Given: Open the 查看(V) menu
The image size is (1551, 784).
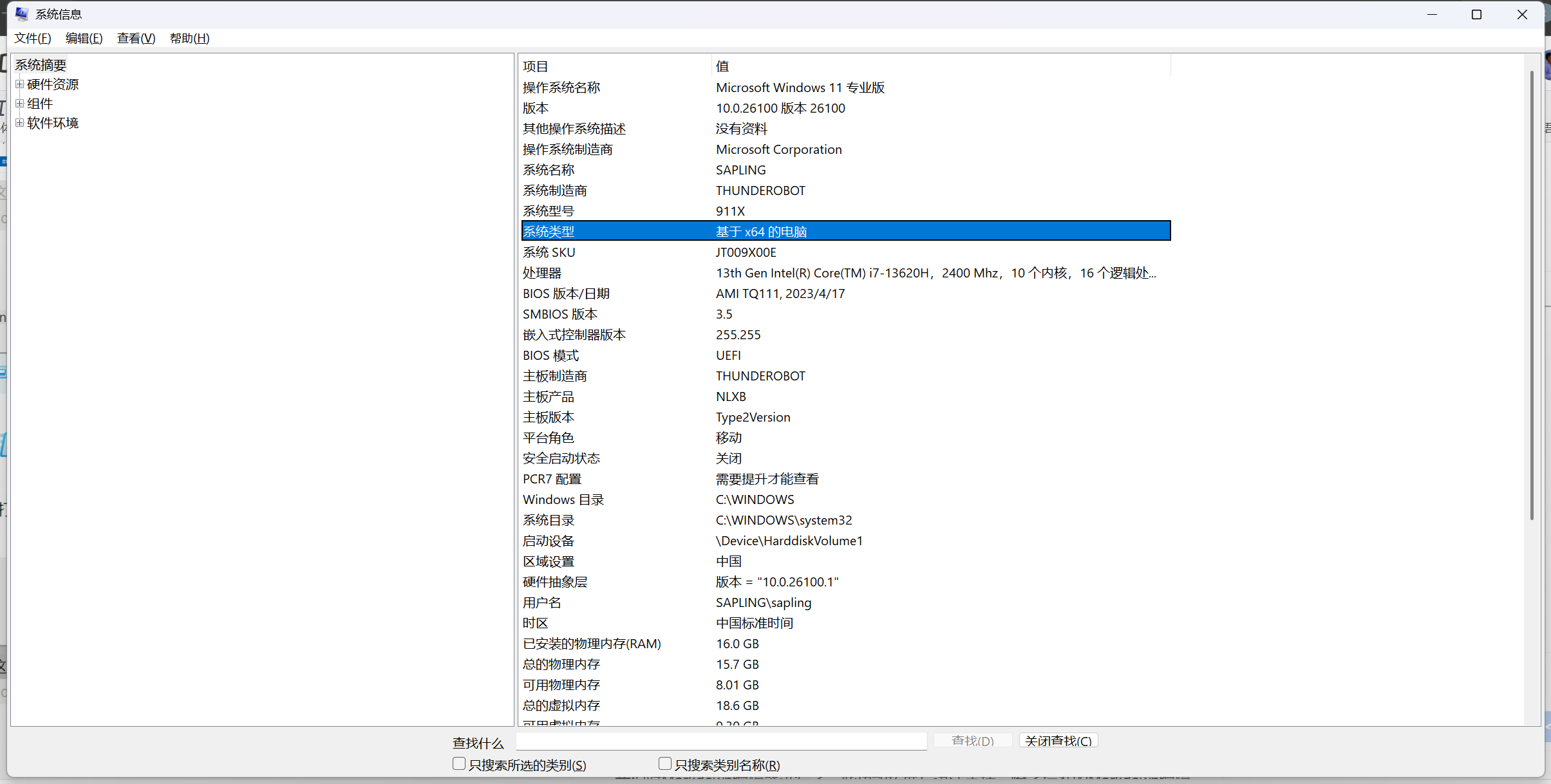Looking at the screenshot, I should click(x=136, y=39).
